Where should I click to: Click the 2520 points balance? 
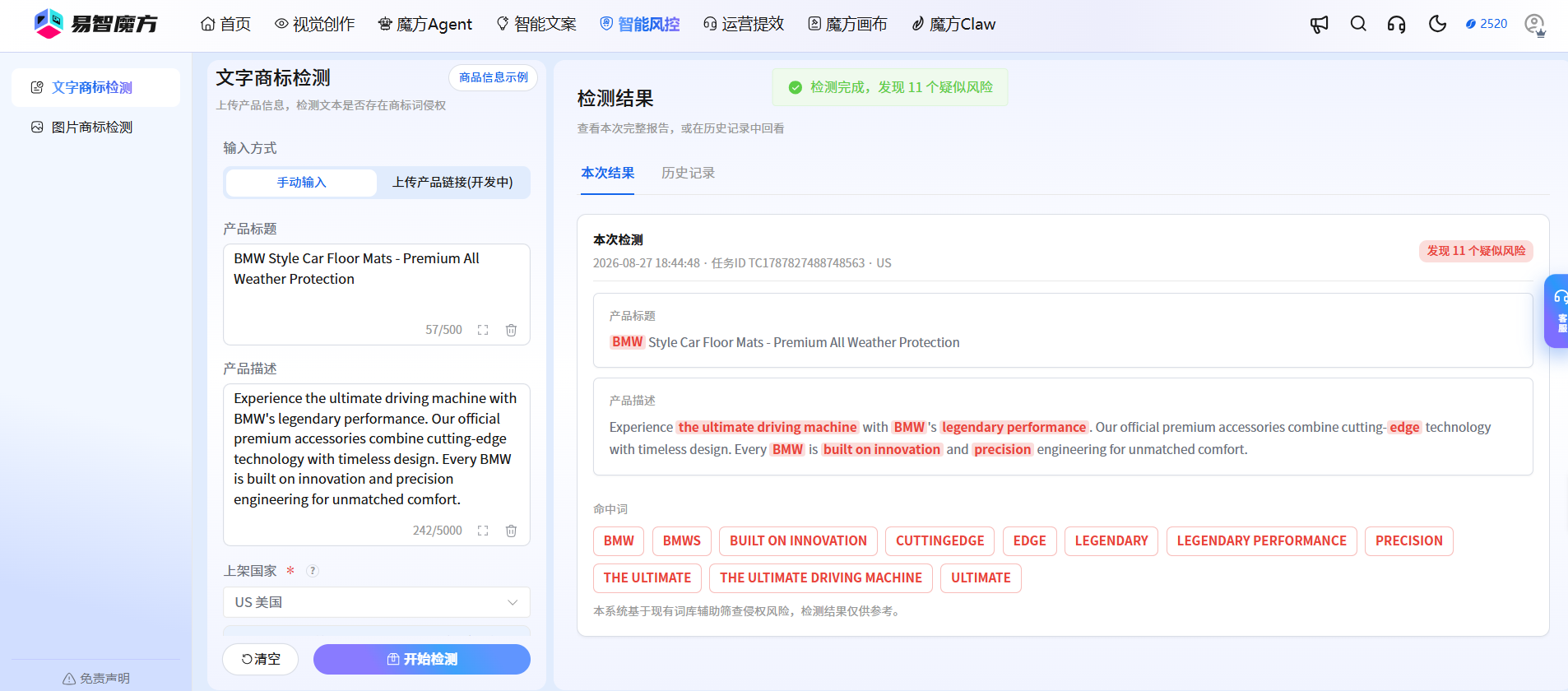pyautogui.click(x=1487, y=24)
